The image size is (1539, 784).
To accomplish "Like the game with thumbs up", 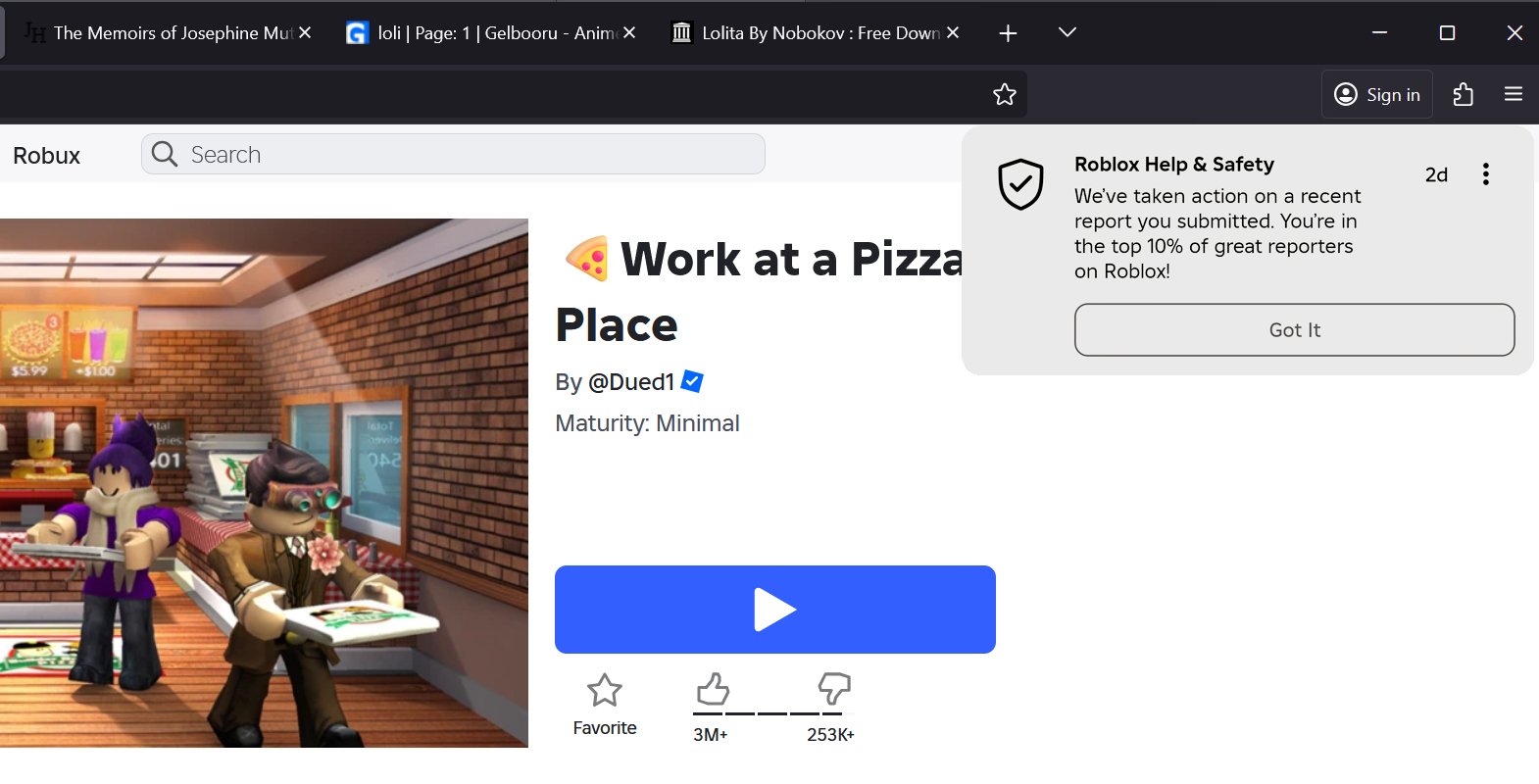I will (x=713, y=690).
